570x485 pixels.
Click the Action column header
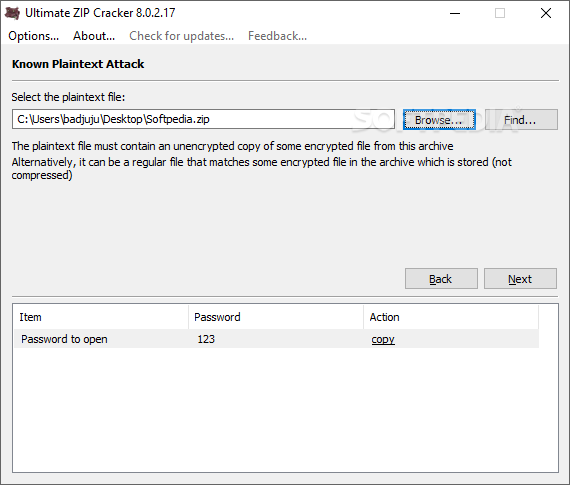451,317
